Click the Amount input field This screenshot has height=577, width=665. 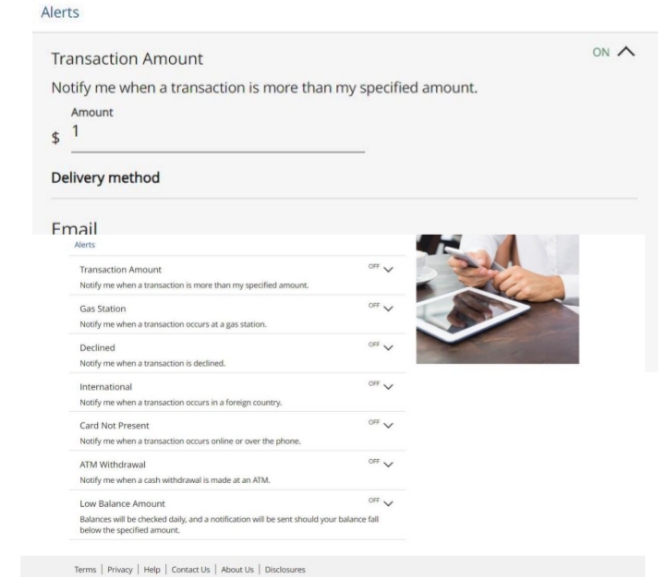(217, 137)
